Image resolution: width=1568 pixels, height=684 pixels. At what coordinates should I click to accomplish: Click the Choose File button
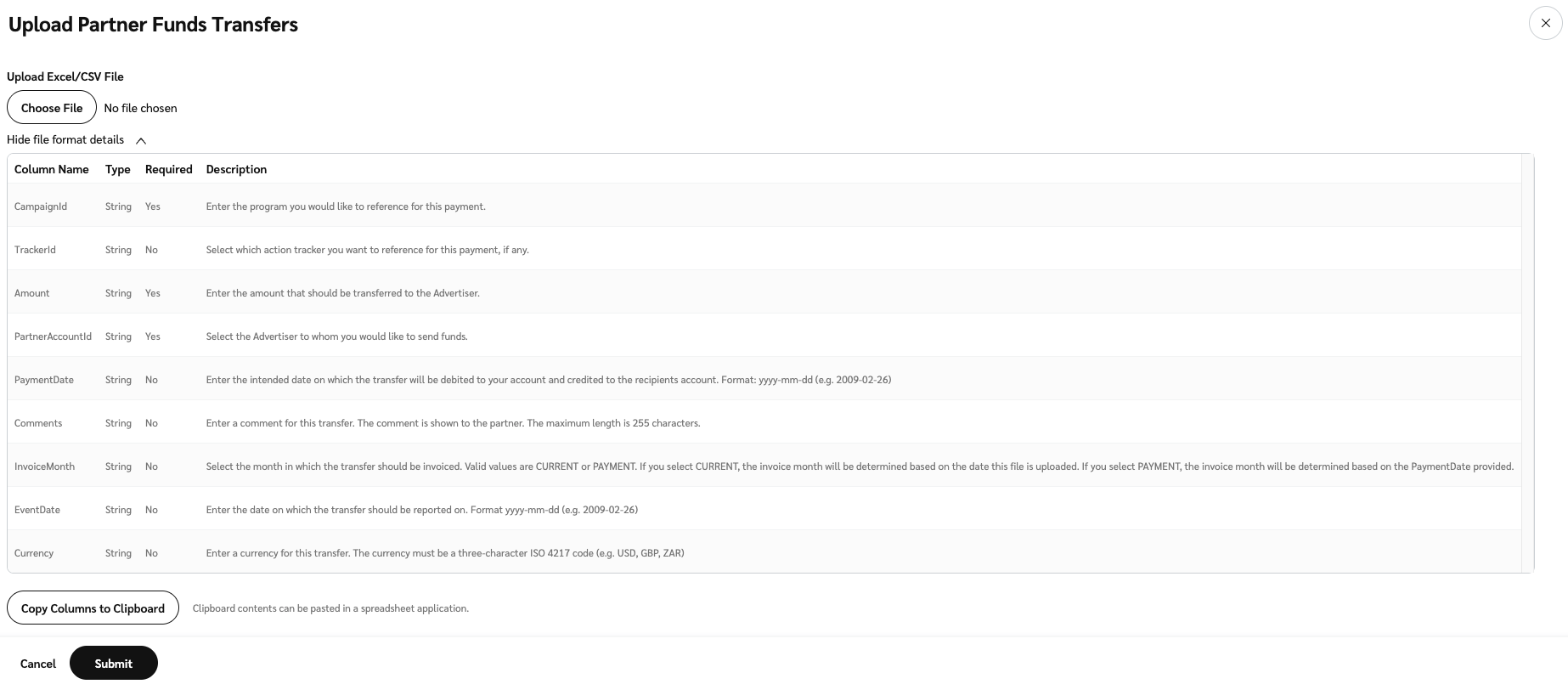(x=52, y=108)
